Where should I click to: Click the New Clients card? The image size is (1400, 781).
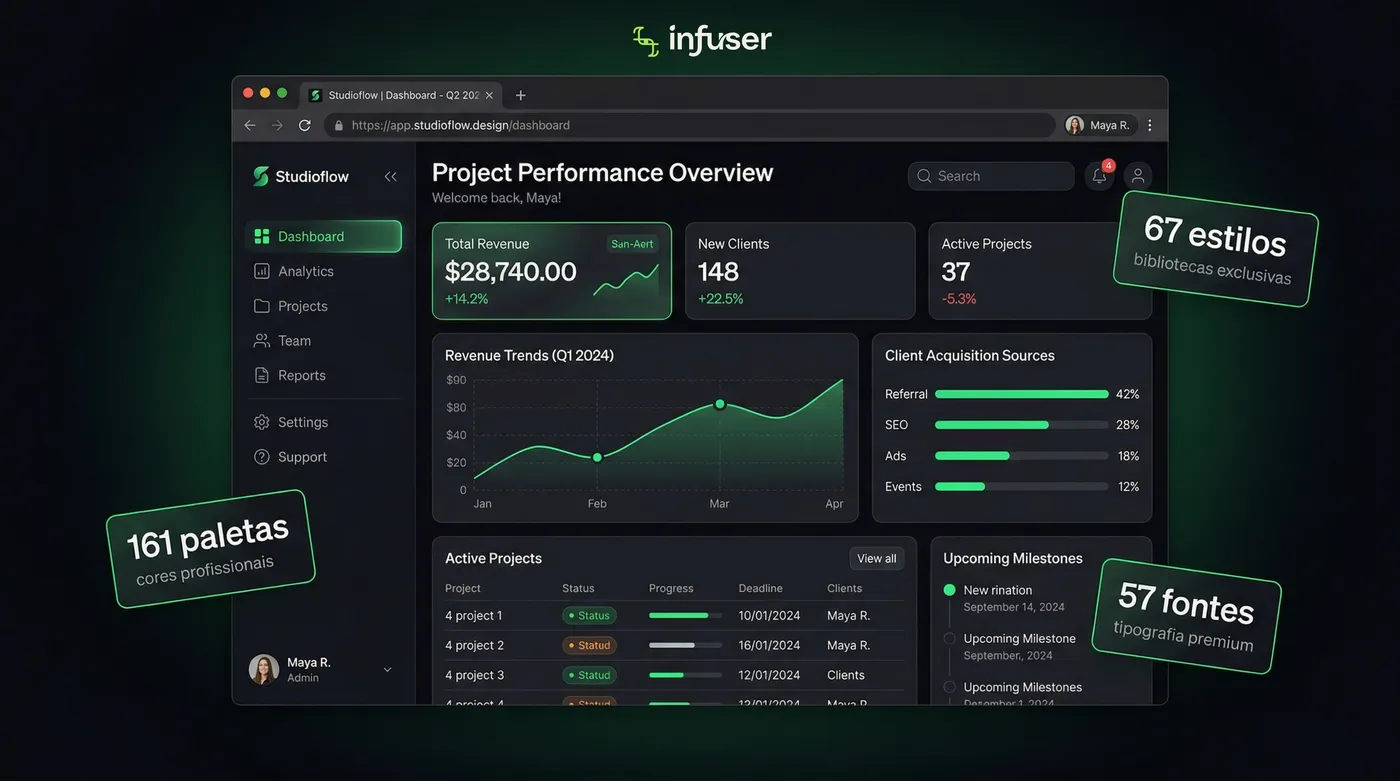pos(800,271)
